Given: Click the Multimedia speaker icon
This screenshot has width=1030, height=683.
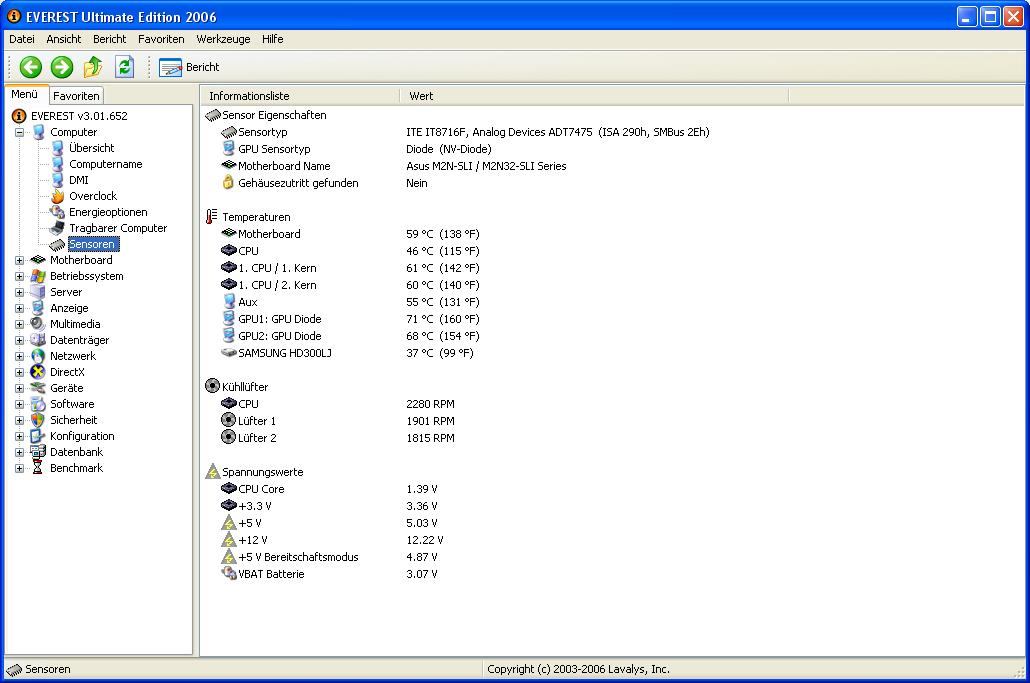Looking at the screenshot, I should click(x=38, y=324).
